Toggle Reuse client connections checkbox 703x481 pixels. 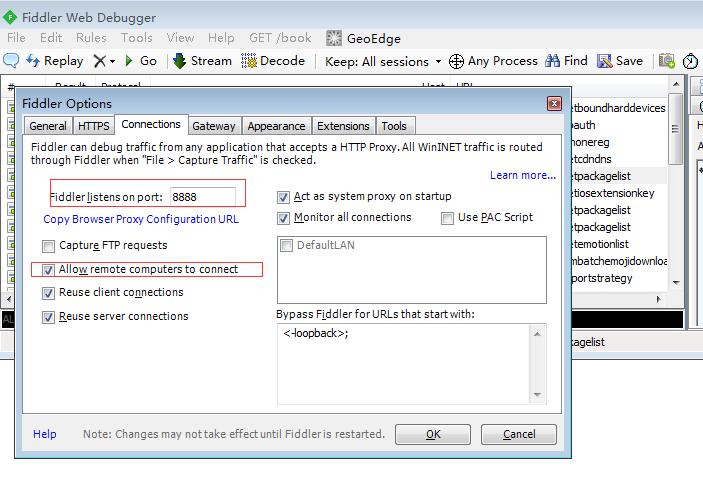coord(48,293)
